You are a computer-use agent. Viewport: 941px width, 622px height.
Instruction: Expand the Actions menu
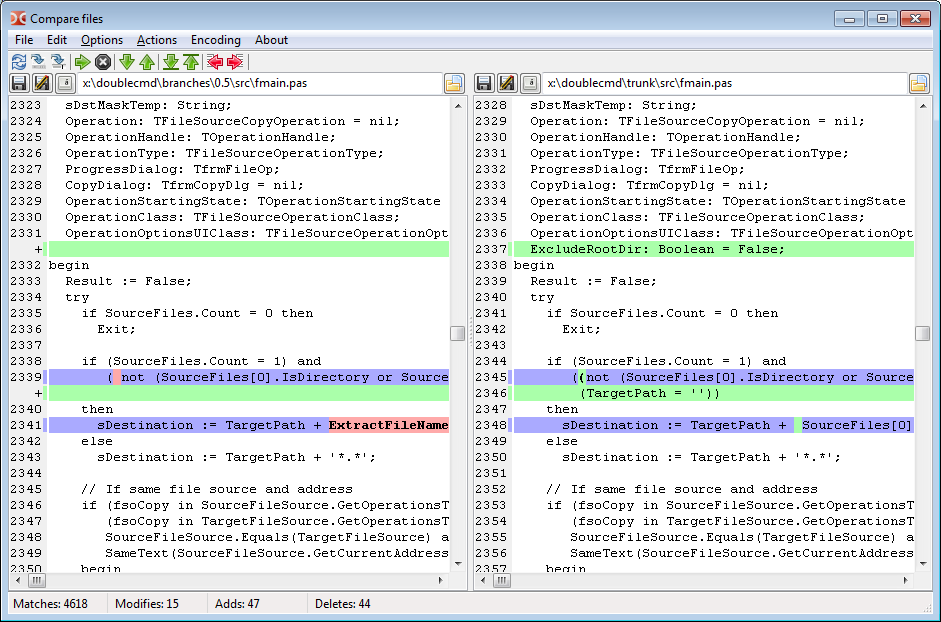pyautogui.click(x=157, y=40)
